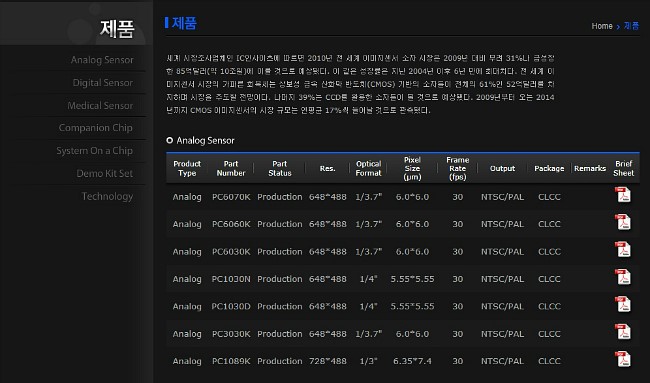Click the Optical Format column header
This screenshot has height=383, width=650.
369,169
